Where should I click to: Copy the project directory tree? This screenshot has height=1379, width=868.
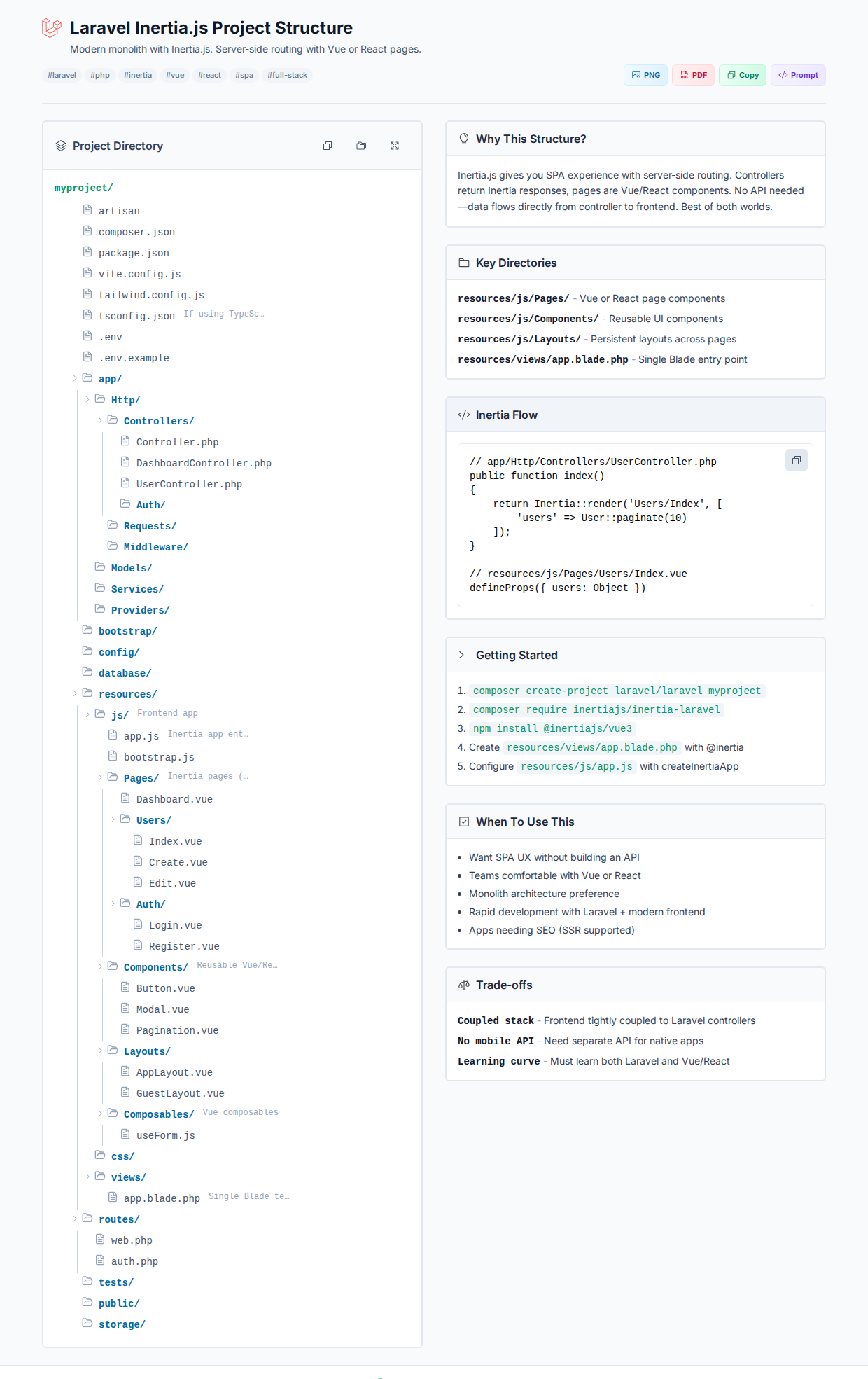click(328, 146)
